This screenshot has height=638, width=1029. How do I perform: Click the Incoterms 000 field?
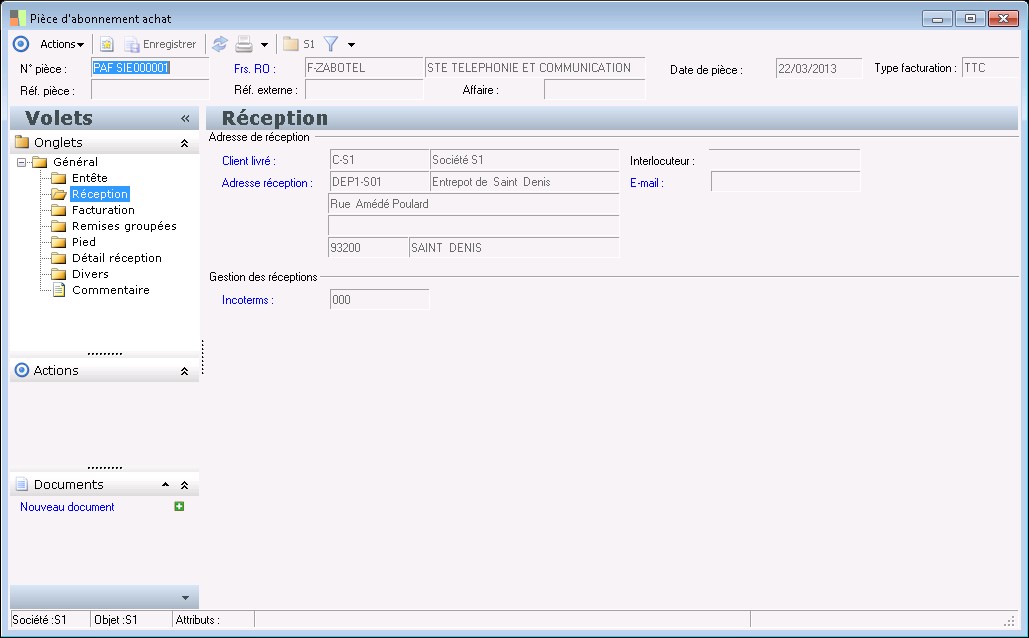(x=379, y=299)
